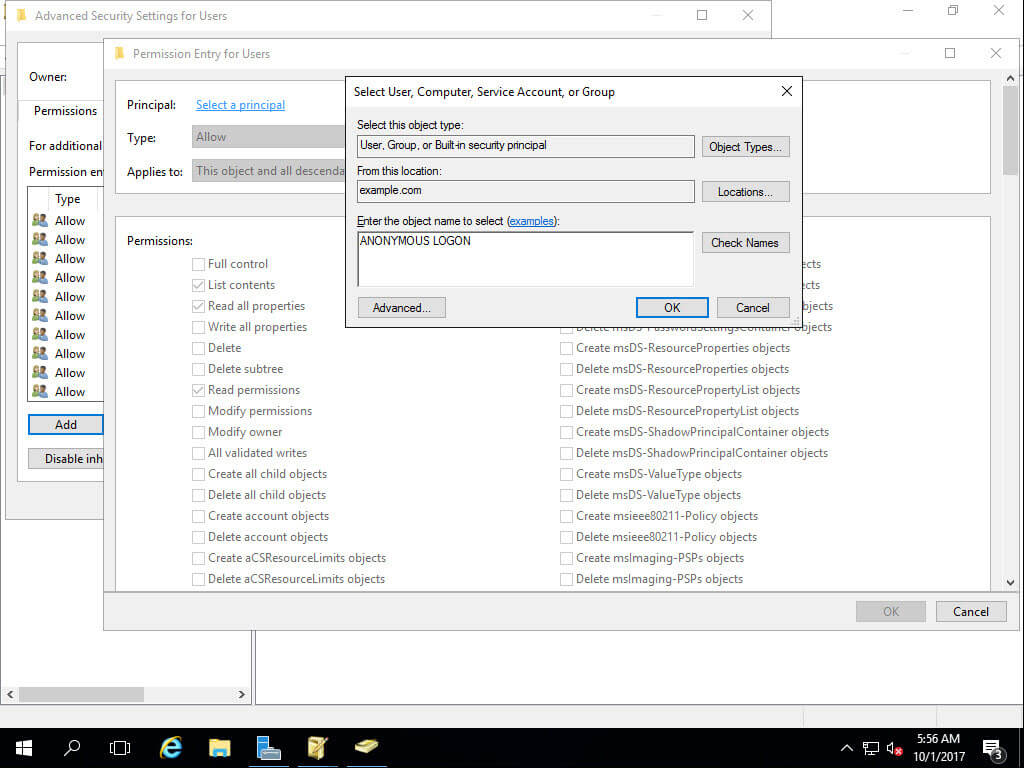
Task: Click the Start button
Action: click(x=22, y=747)
